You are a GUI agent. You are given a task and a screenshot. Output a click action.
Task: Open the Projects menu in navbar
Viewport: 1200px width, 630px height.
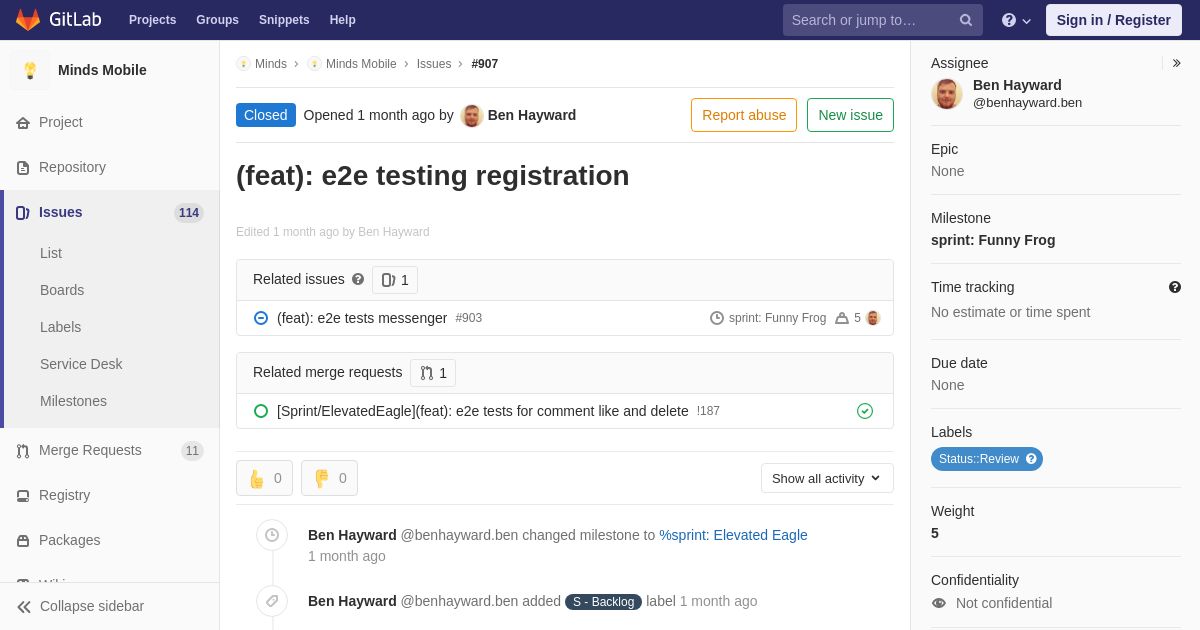click(x=152, y=20)
